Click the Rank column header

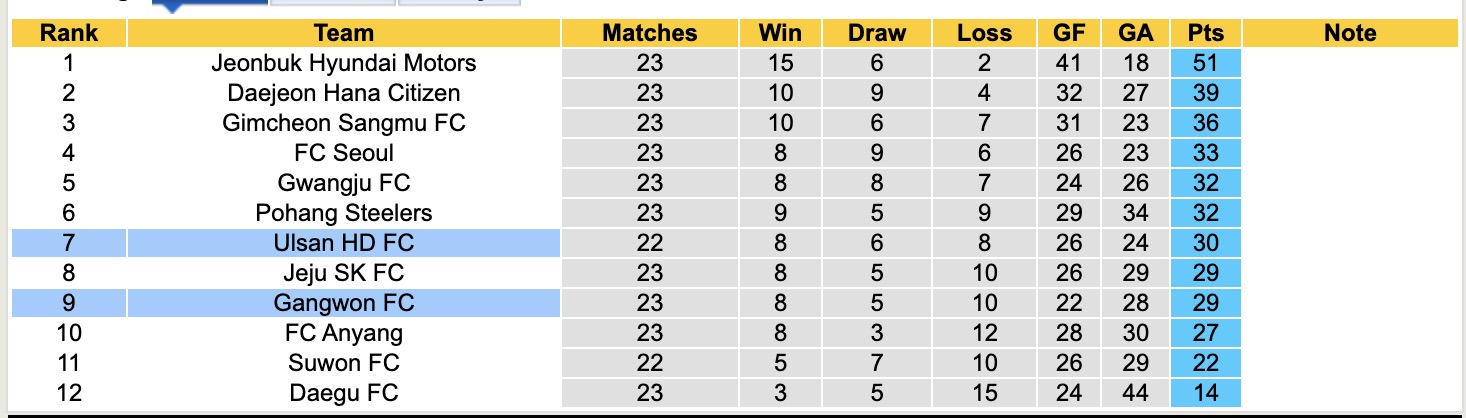[69, 33]
